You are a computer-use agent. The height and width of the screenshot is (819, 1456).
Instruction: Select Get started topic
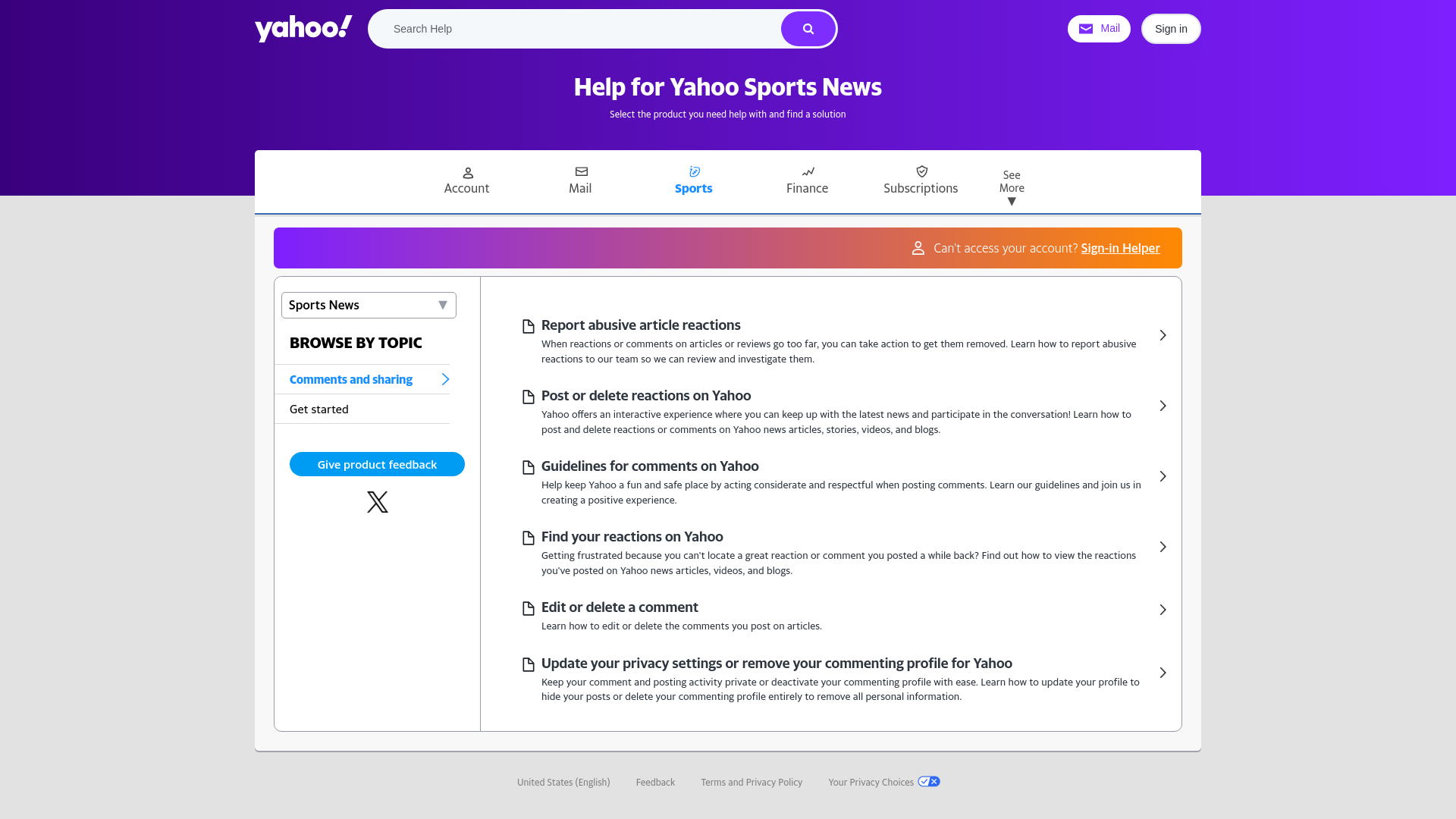362,409
